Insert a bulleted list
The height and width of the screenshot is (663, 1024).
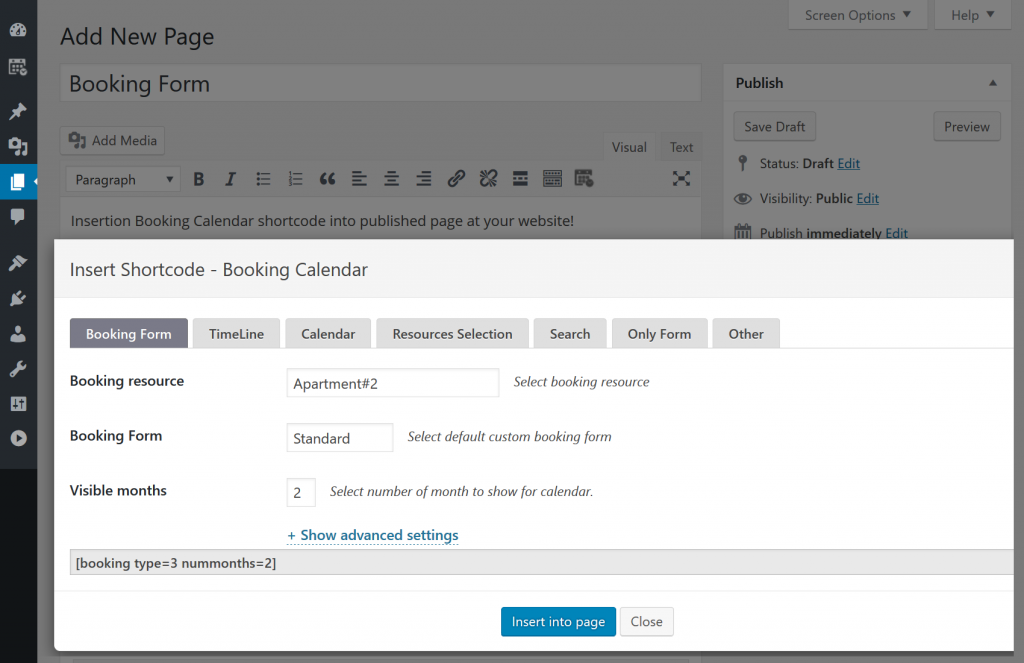tap(262, 178)
